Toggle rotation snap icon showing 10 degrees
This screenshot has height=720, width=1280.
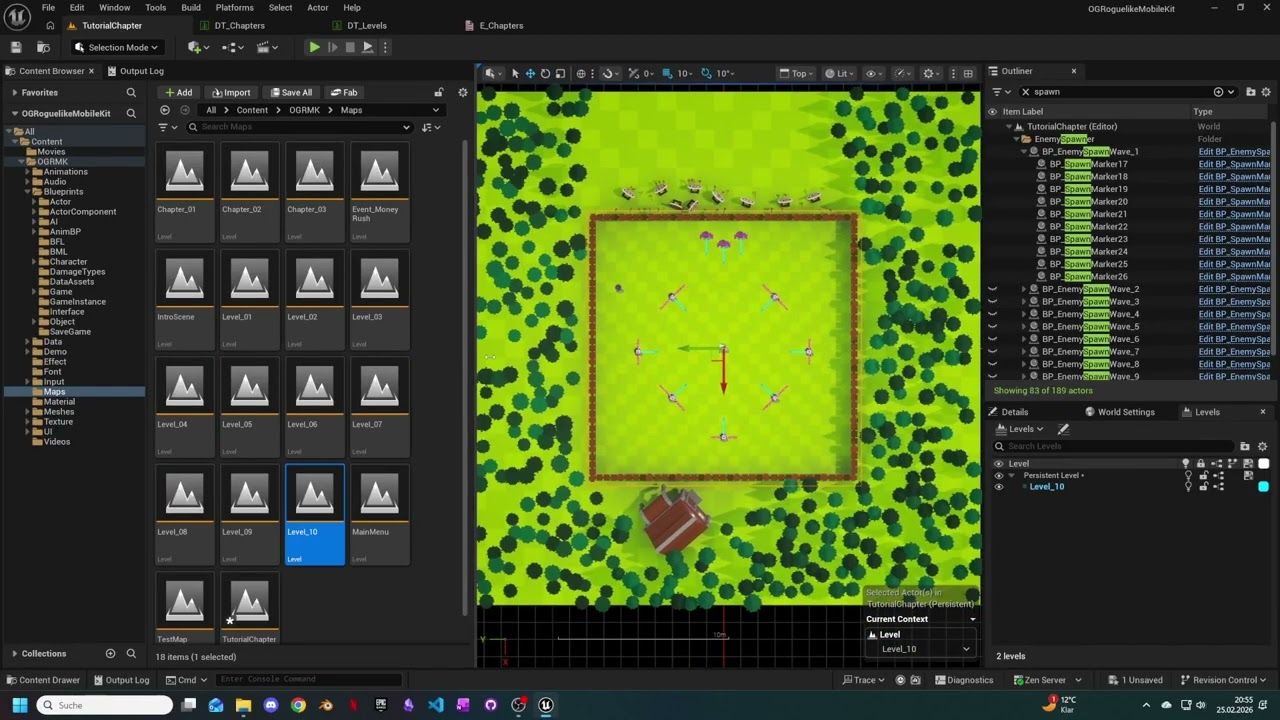click(x=707, y=73)
